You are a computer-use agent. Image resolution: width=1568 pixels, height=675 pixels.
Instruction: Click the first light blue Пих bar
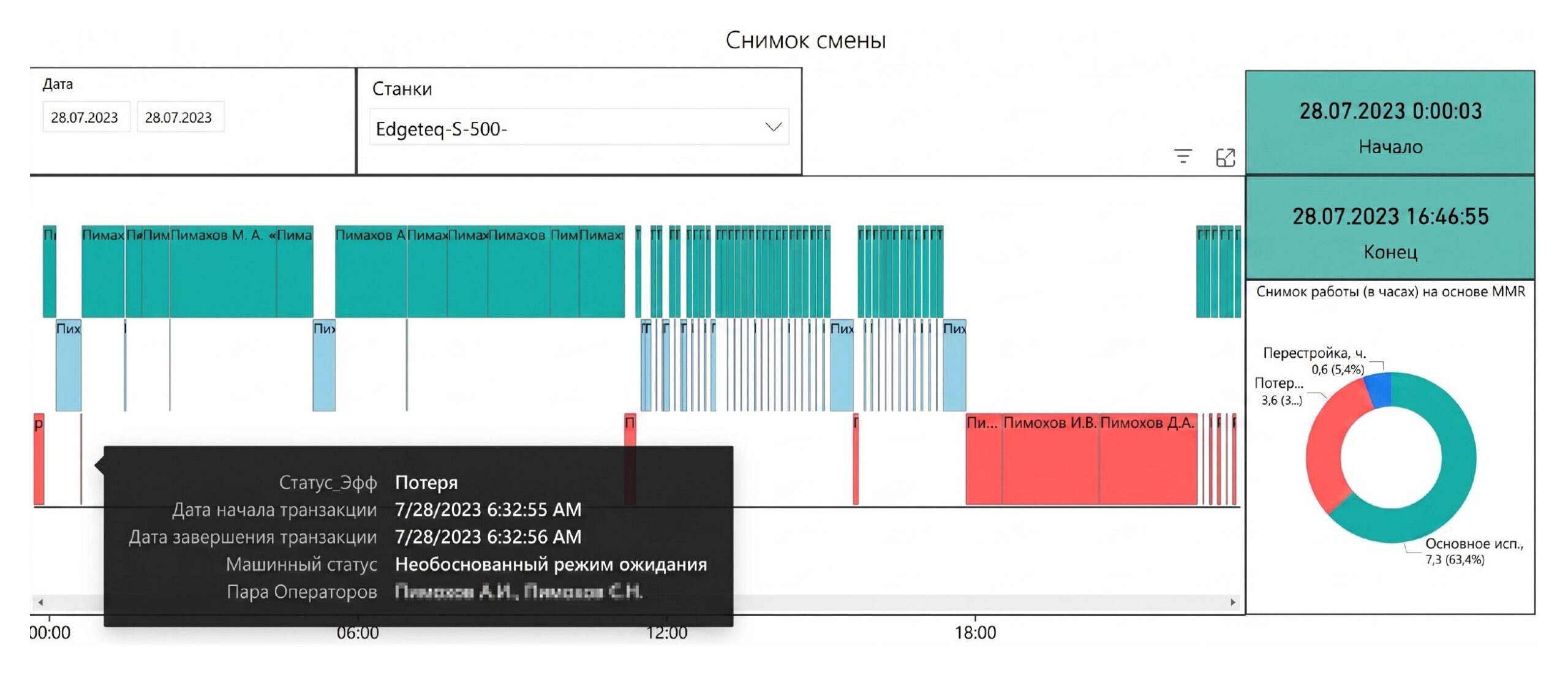click(x=68, y=365)
